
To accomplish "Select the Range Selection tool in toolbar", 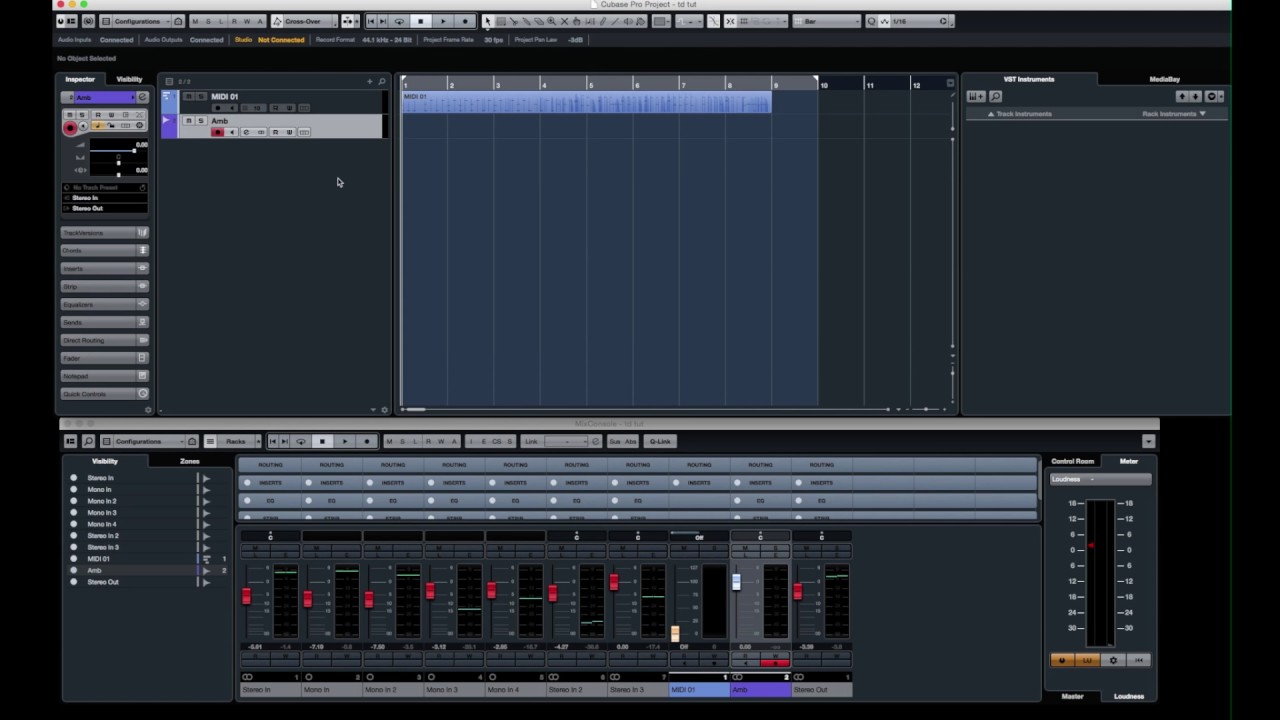I will [501, 21].
